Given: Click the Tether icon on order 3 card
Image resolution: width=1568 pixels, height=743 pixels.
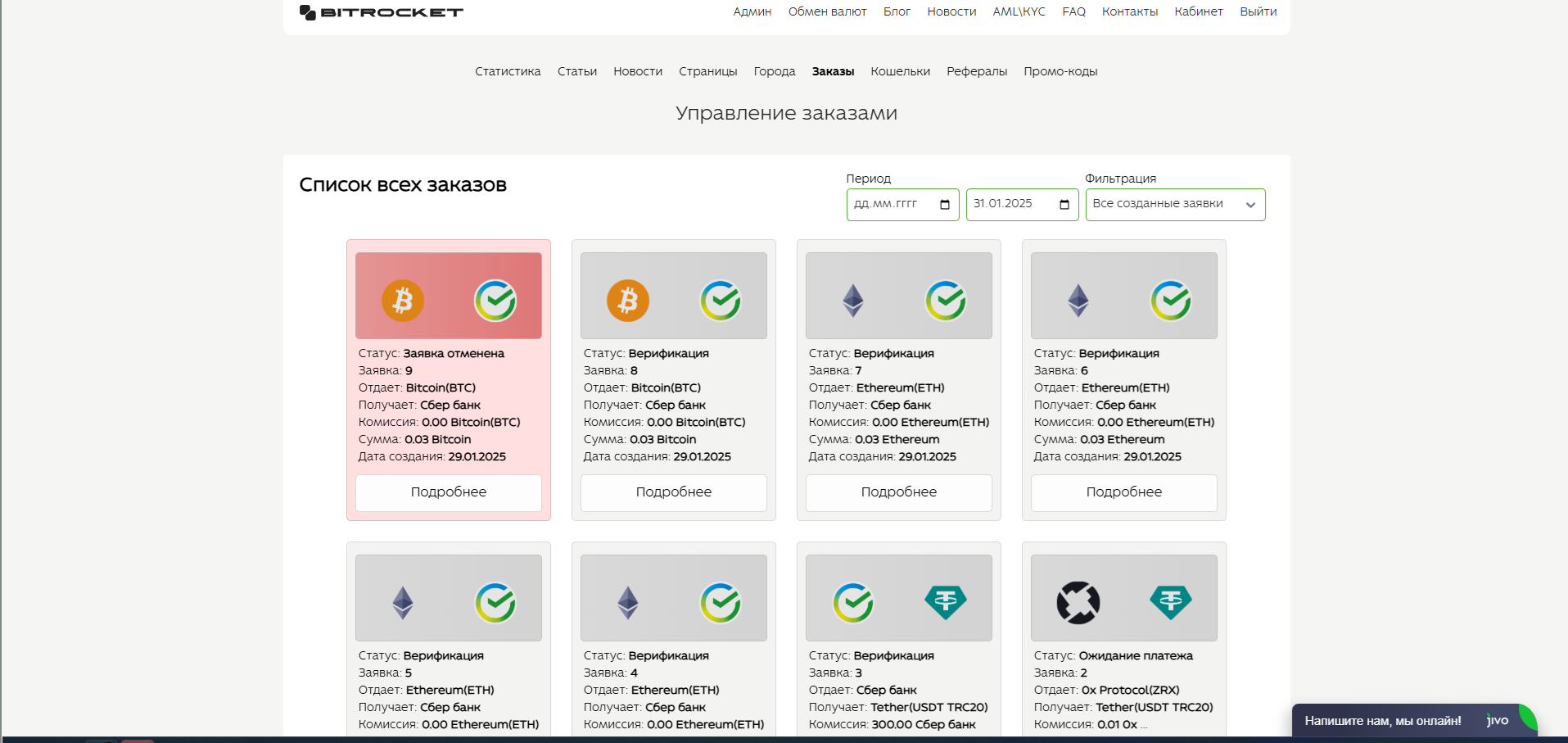Looking at the screenshot, I should click(946, 603).
